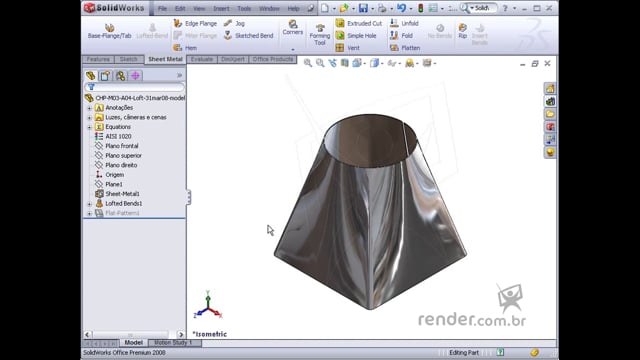Open File Explorer task pane icon
The height and width of the screenshot is (360, 640).
point(550,114)
